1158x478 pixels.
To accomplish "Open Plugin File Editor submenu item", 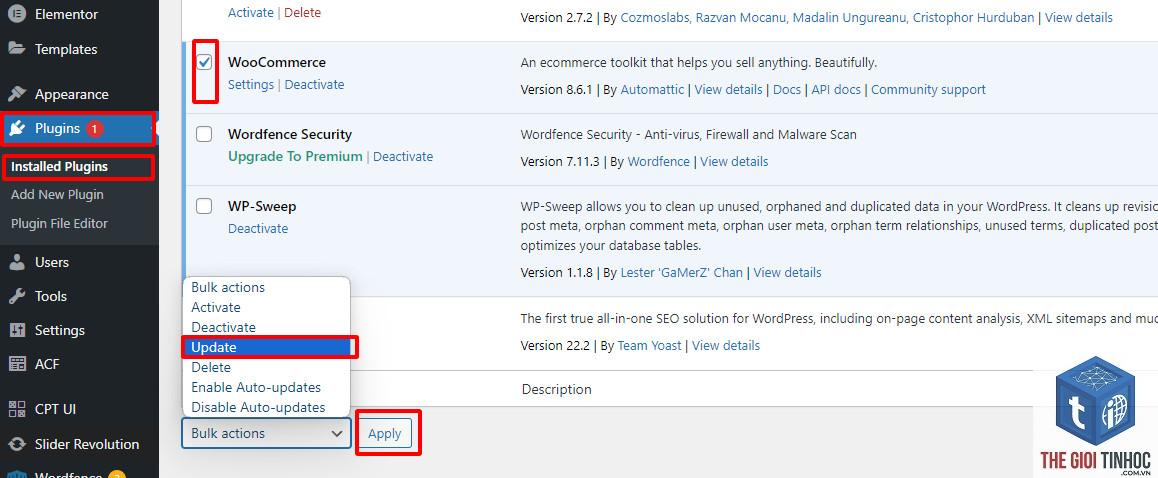I will click(x=59, y=223).
